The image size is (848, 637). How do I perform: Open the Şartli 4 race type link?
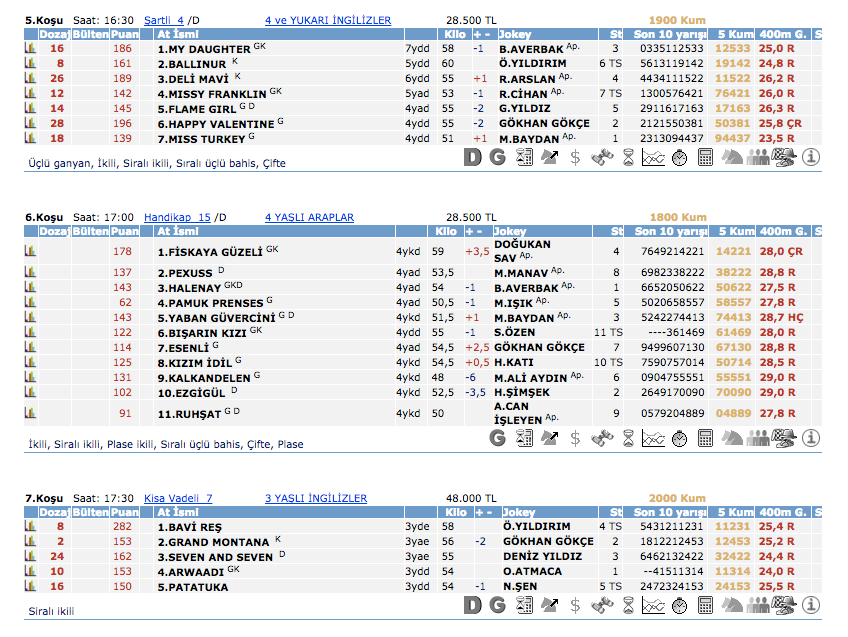(164, 20)
